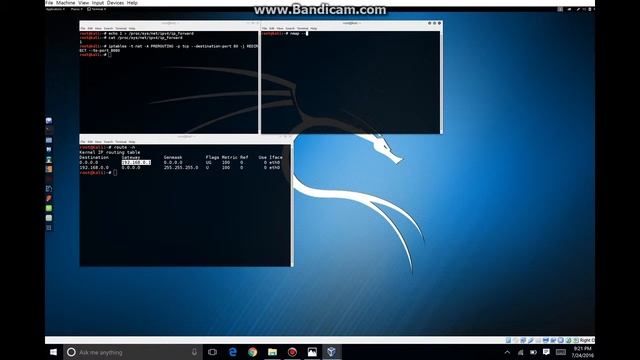The height and width of the screenshot is (360, 640).
Task: Open Terminal menu in nmap terminal
Action: tap(302, 29)
